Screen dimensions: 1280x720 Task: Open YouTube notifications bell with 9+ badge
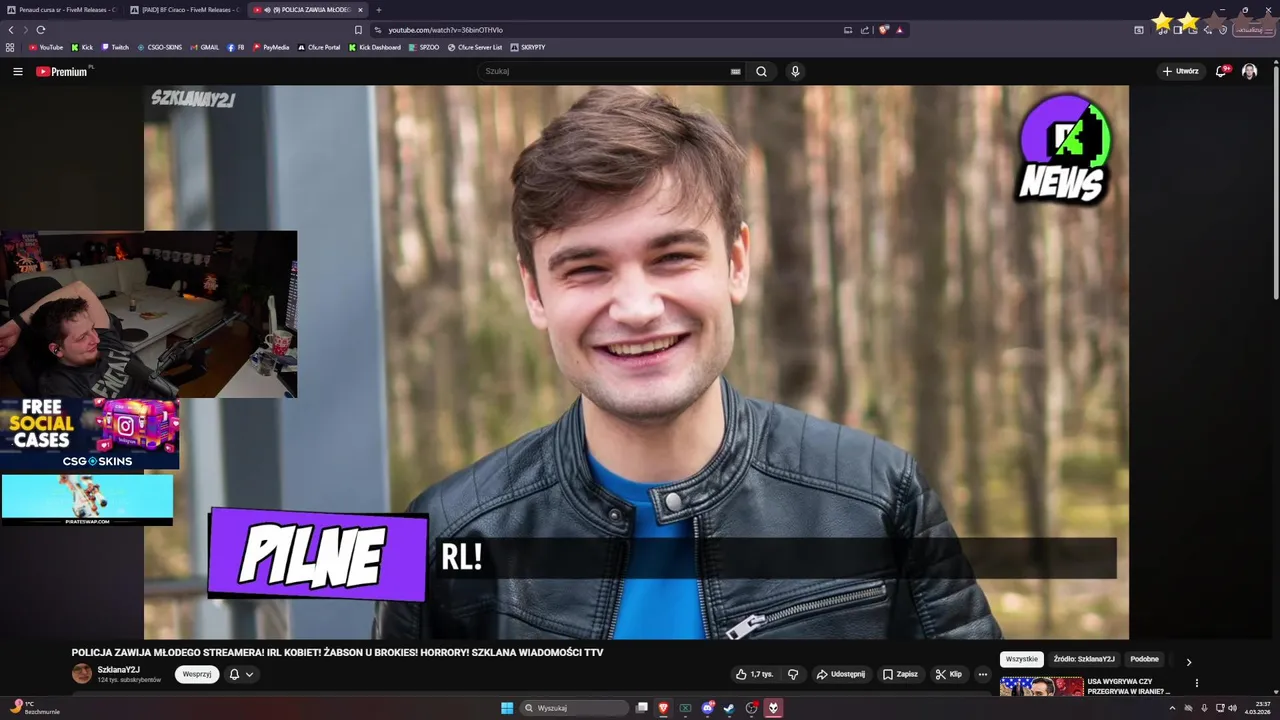pos(1221,71)
